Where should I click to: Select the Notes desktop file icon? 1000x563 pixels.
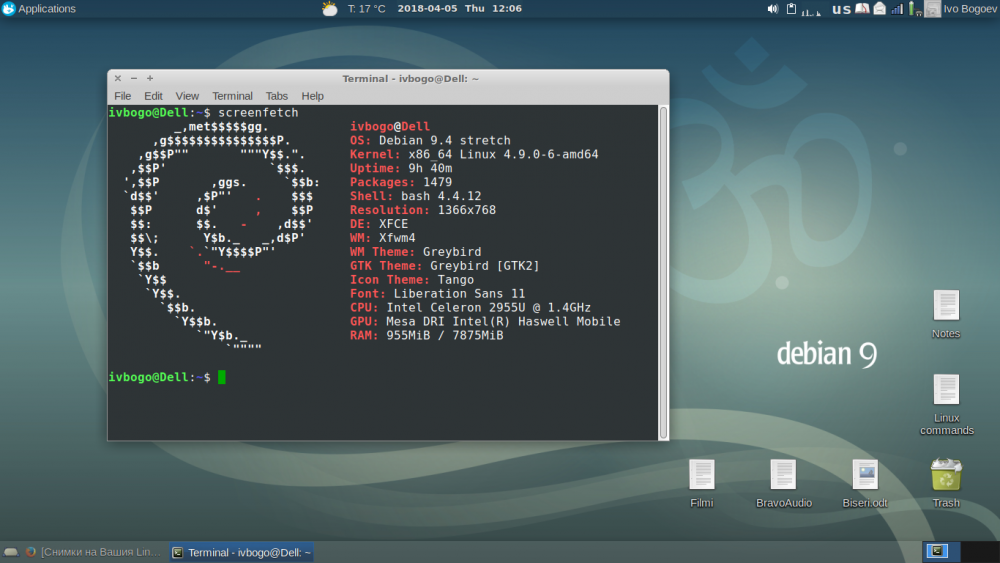[x=946, y=314]
